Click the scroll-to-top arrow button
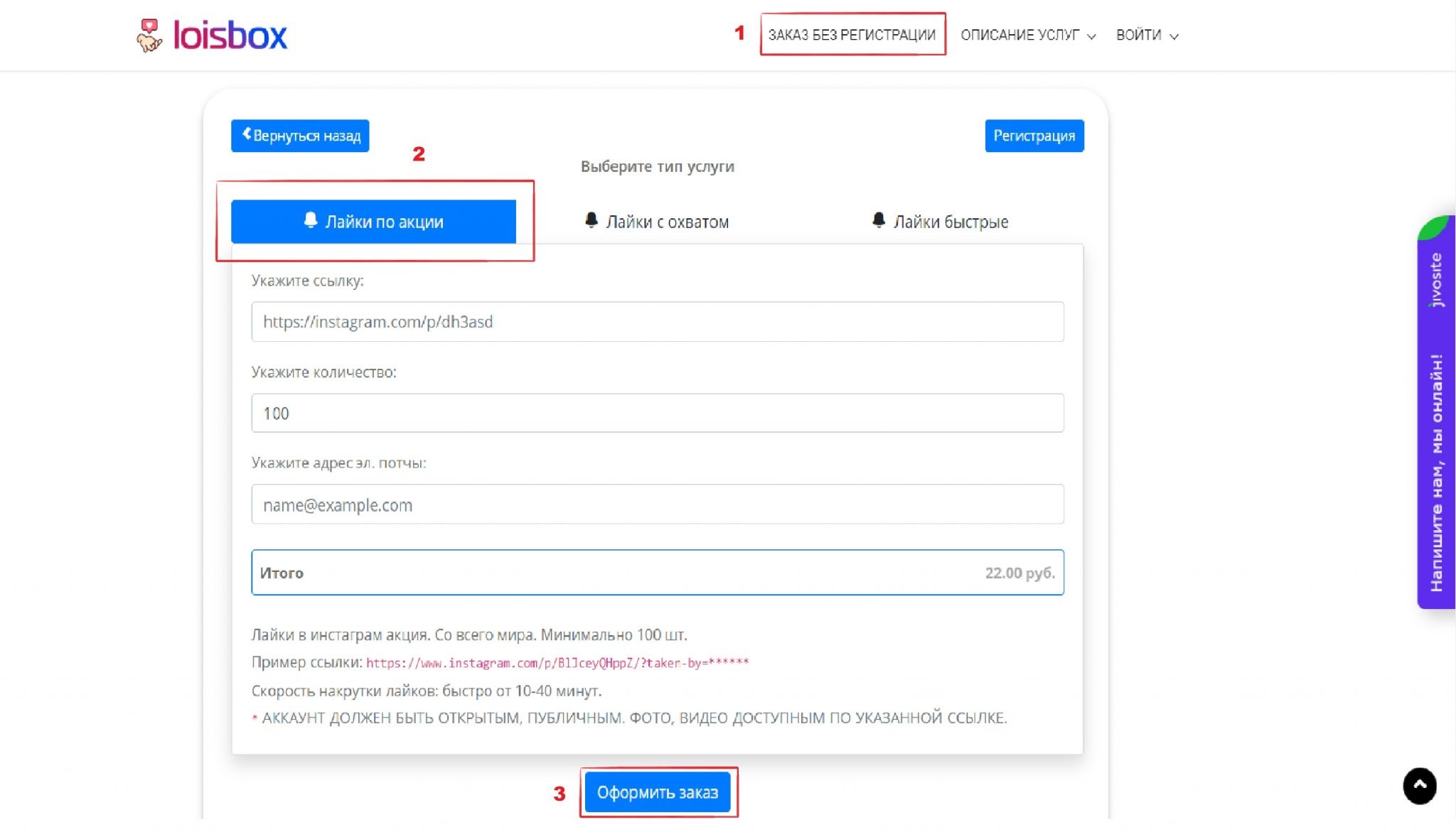Image resolution: width=1456 pixels, height=837 pixels. coord(1420,786)
